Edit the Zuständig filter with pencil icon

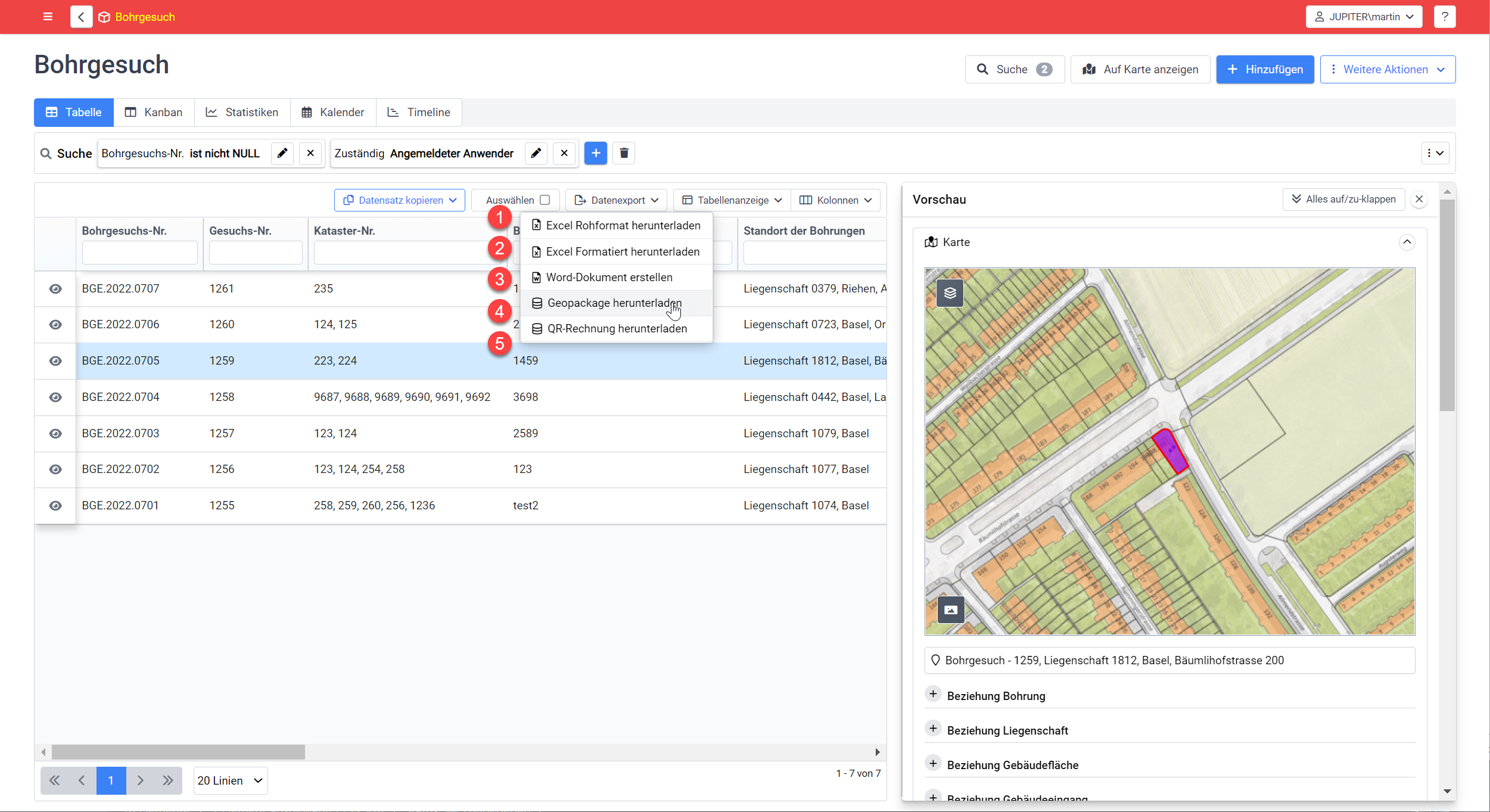536,153
